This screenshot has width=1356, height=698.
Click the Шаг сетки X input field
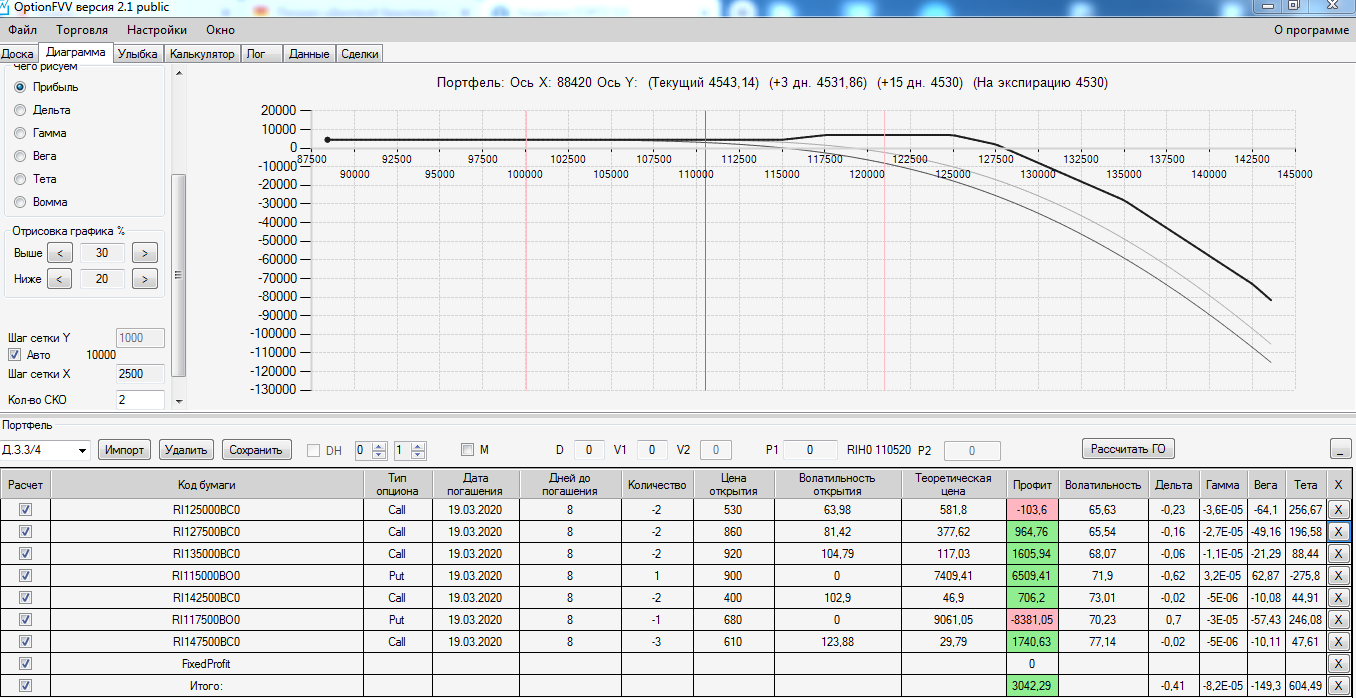pyautogui.click(x=141, y=374)
